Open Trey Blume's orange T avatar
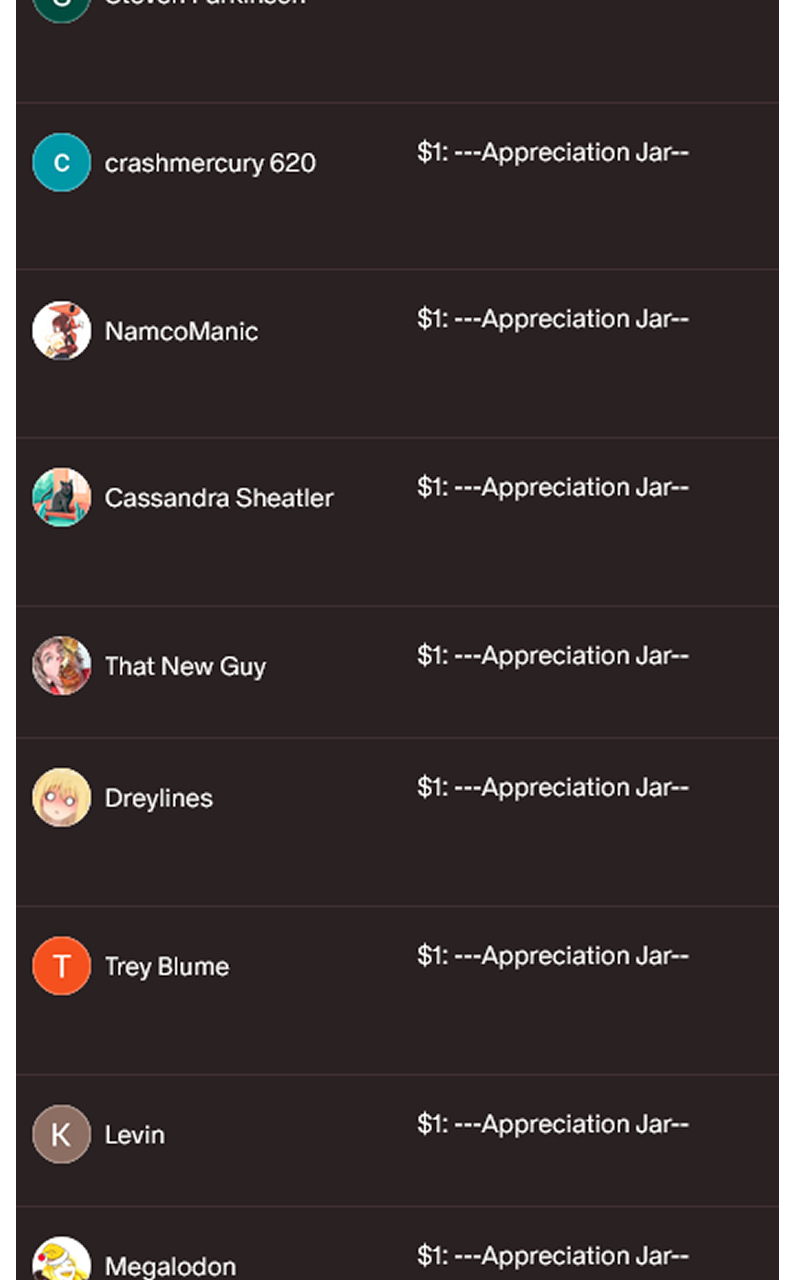Image resolution: width=800 pixels, height=1280 pixels. point(61,966)
